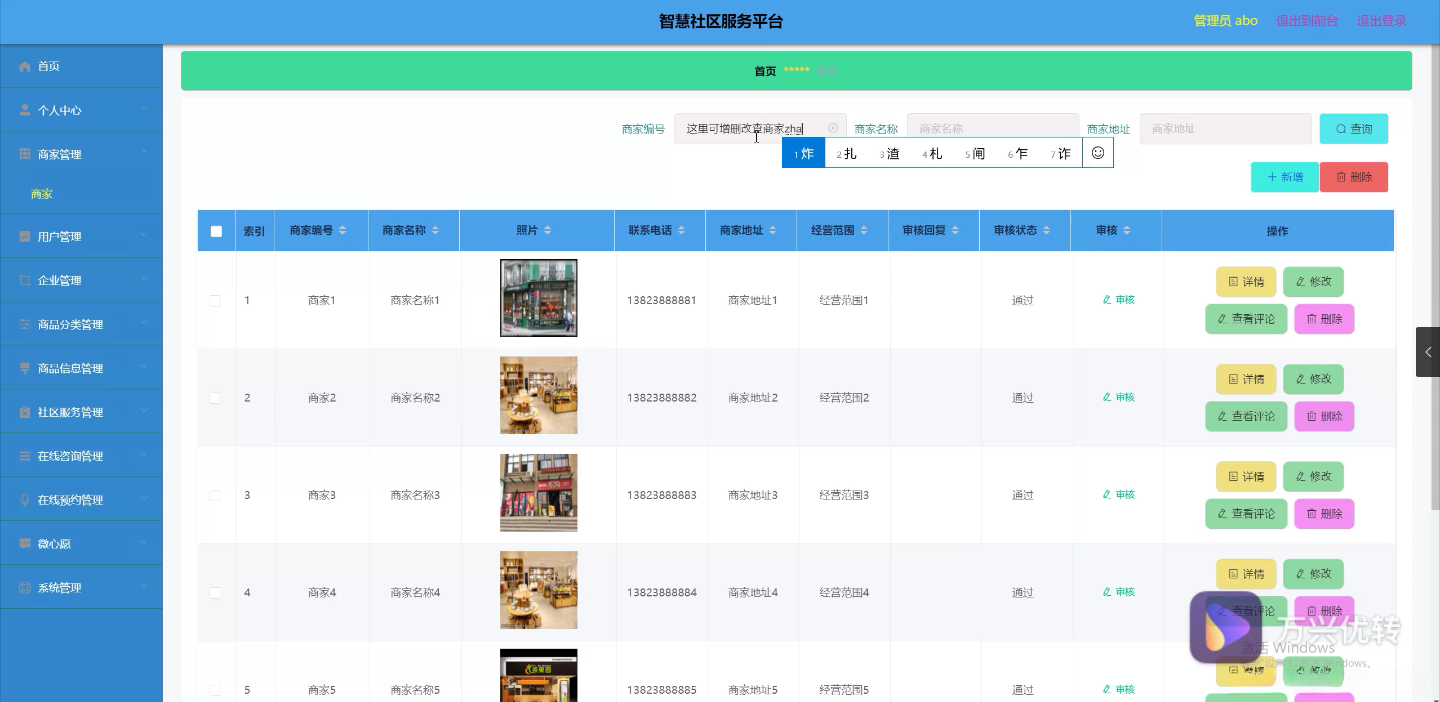1440x702 pixels.
Task: Sort by 审核状态 column arrows
Action: (1047, 231)
